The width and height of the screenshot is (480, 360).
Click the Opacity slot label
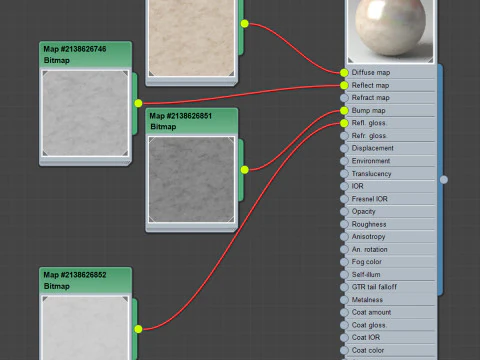[x=363, y=212]
